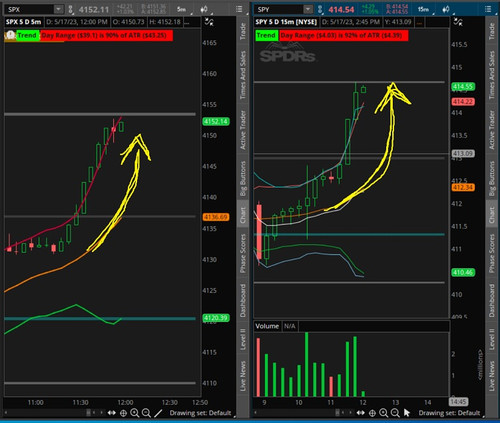Open Phase Scores tab in SPY sidebar
This screenshot has width=500, height=423.
pyautogui.click(x=492, y=253)
